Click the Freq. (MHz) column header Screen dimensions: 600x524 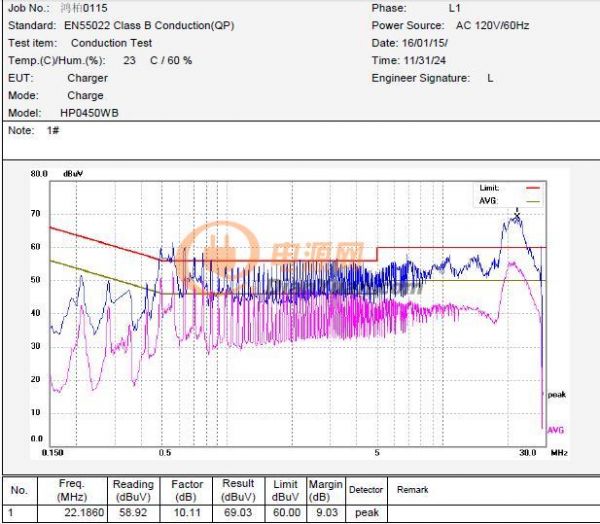tap(72, 490)
